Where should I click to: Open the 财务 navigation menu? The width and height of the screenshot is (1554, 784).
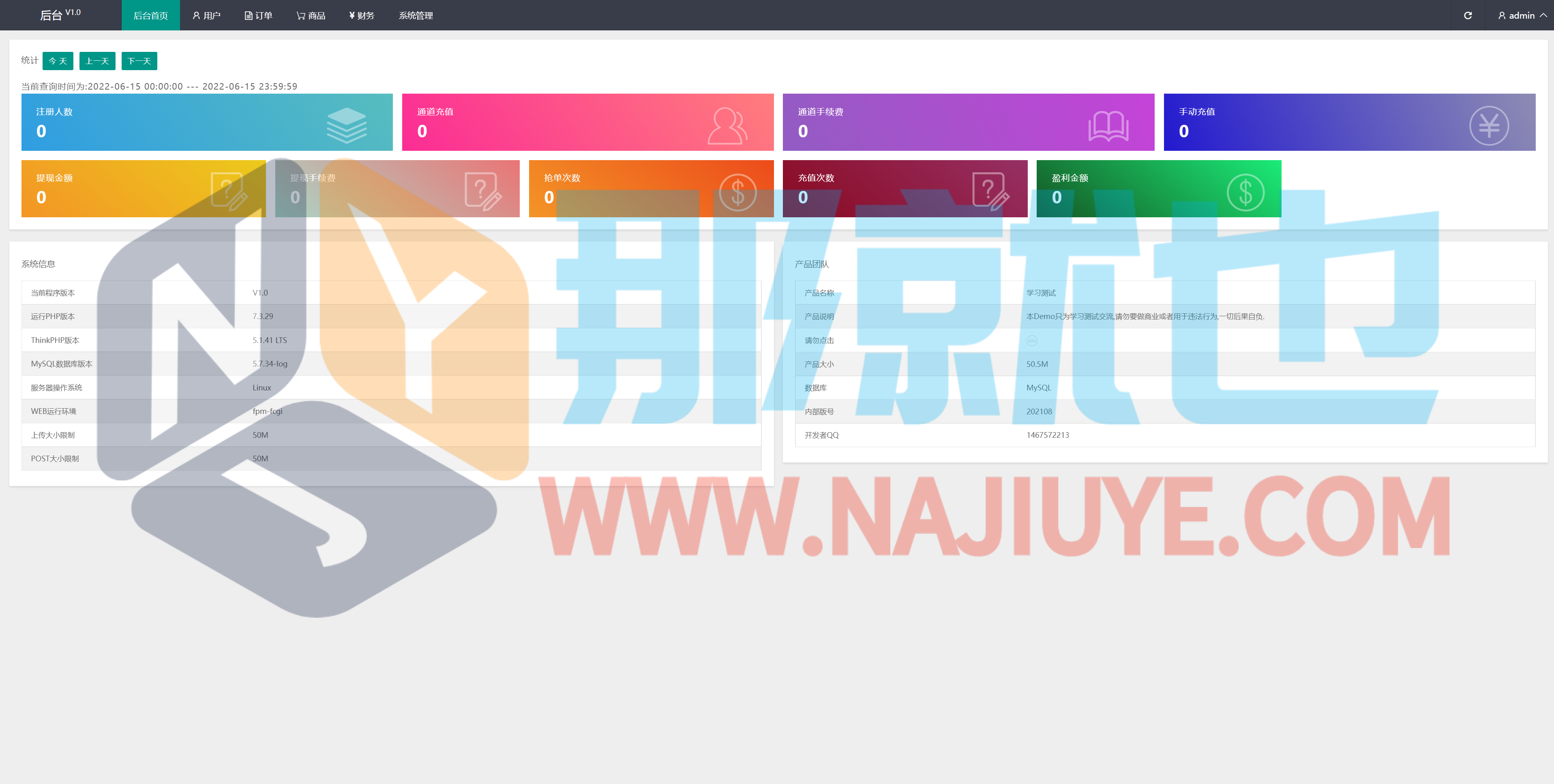tap(361, 16)
